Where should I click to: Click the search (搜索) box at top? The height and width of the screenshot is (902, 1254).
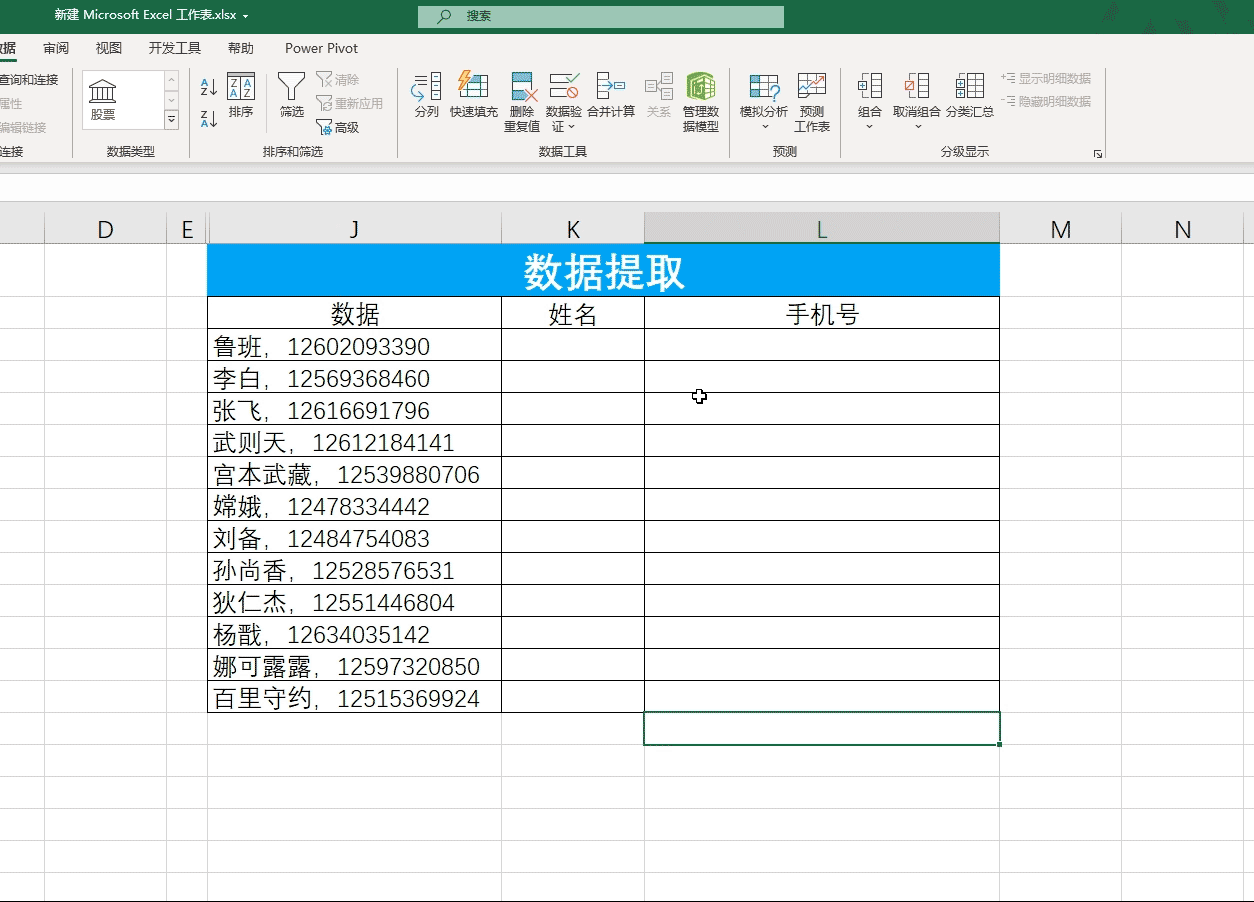point(600,16)
